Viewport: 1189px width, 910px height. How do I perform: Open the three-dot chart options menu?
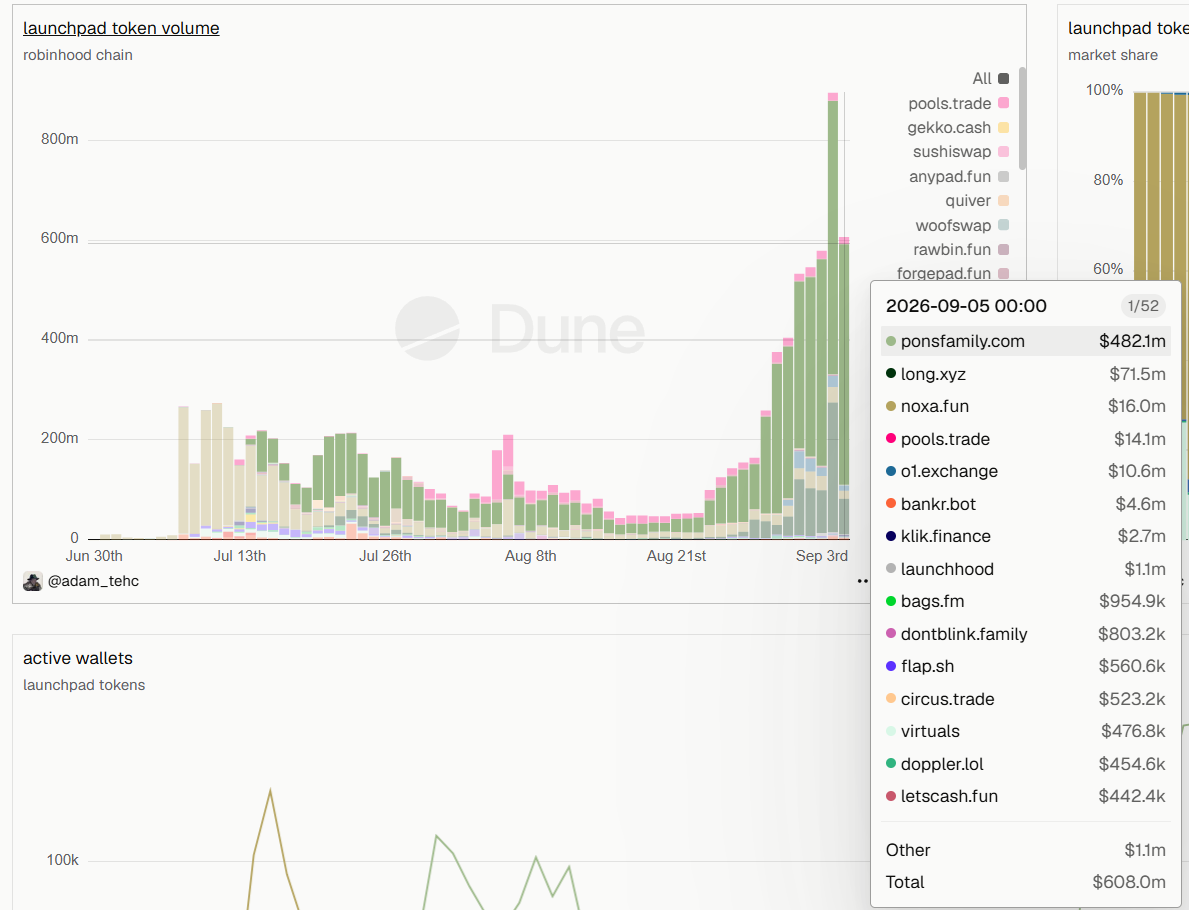863,581
